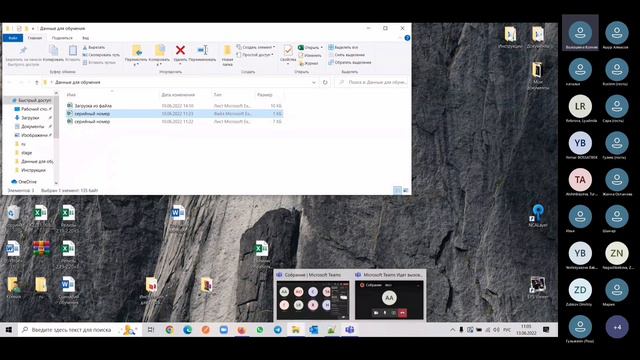
Task: Click the Up arrow navigation icon
Action: [37, 82]
